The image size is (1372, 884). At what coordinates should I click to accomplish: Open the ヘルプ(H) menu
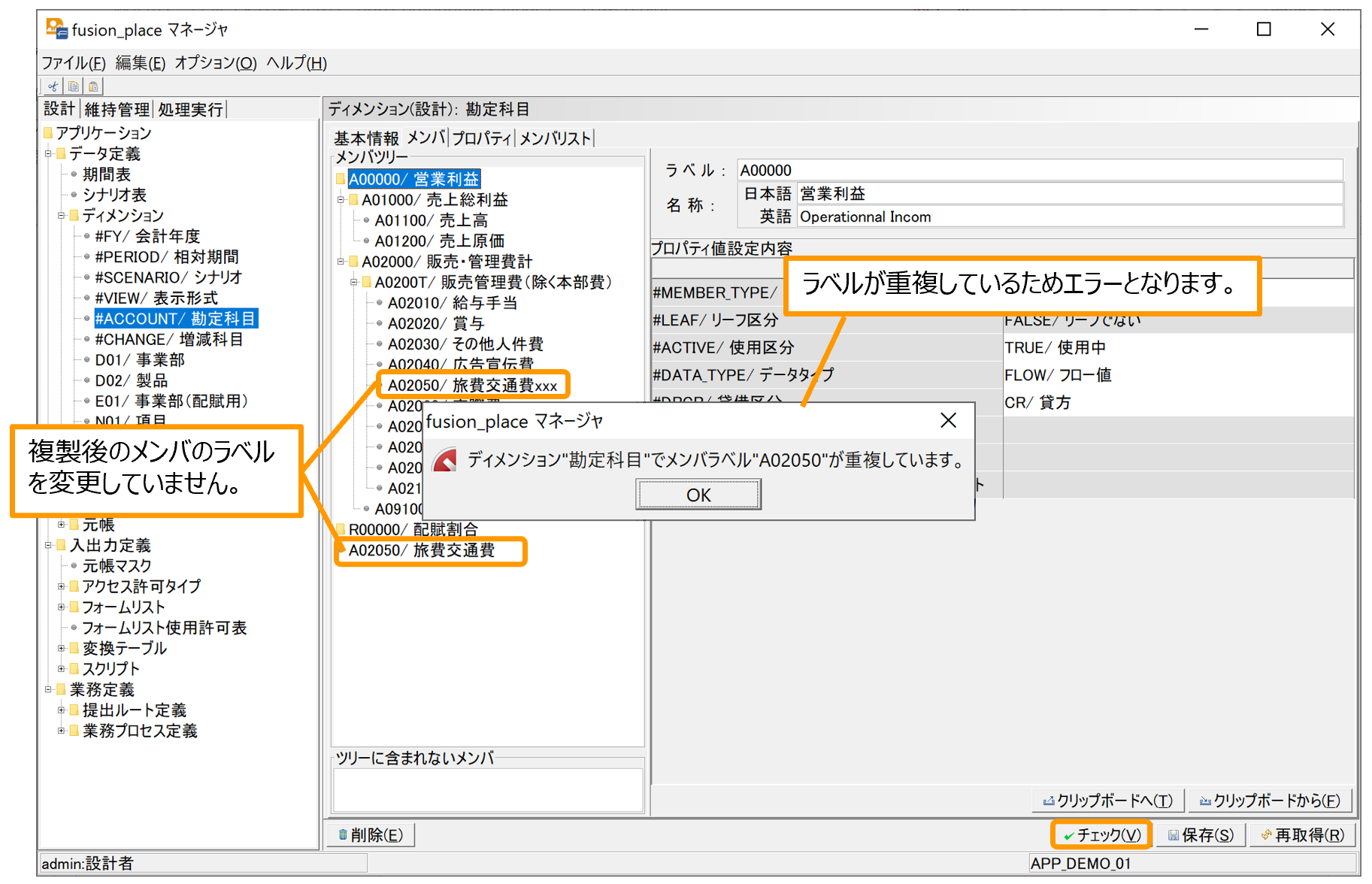(x=297, y=63)
